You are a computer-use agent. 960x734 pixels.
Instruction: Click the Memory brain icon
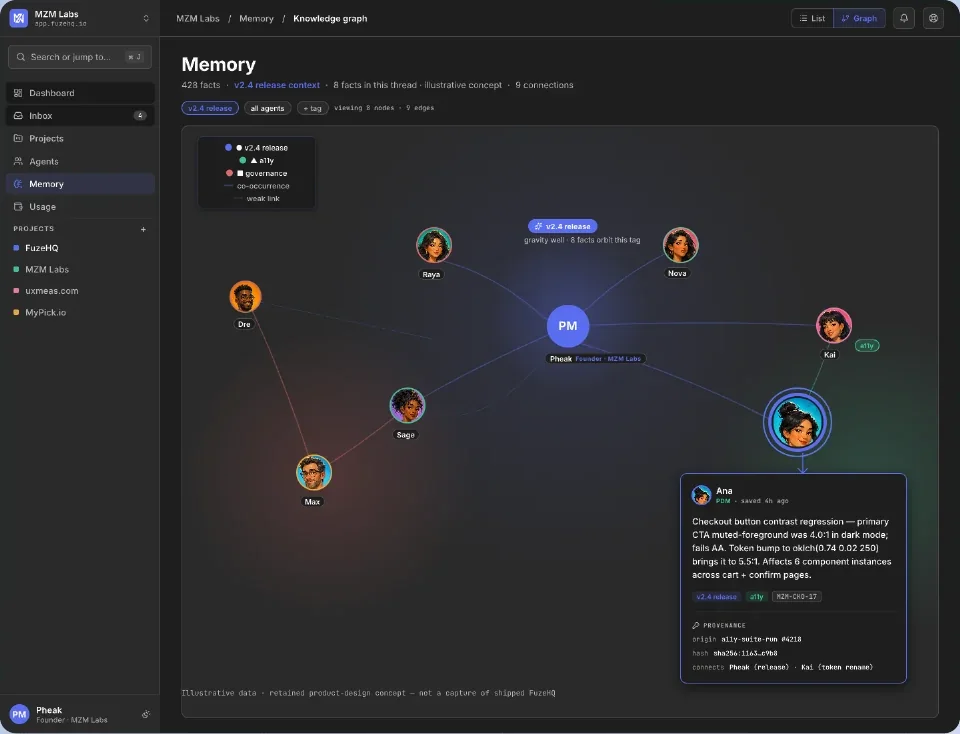pos(18,184)
